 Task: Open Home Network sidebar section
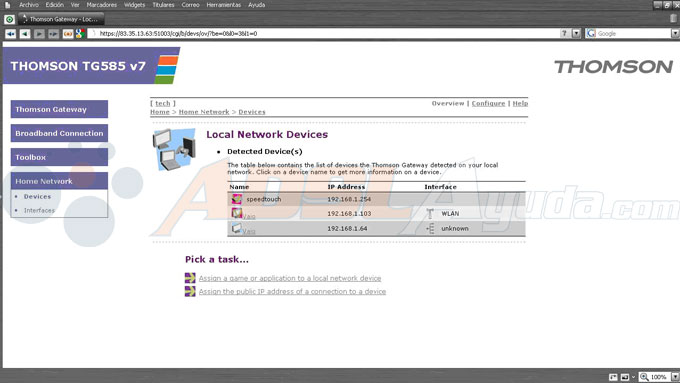(59, 181)
